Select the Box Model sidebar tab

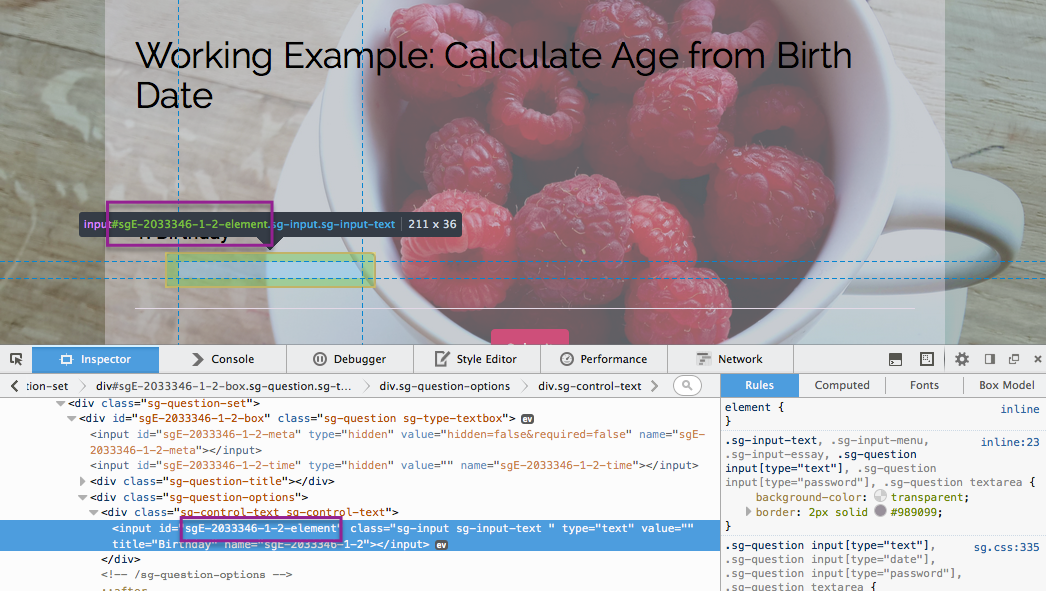click(x=1006, y=385)
